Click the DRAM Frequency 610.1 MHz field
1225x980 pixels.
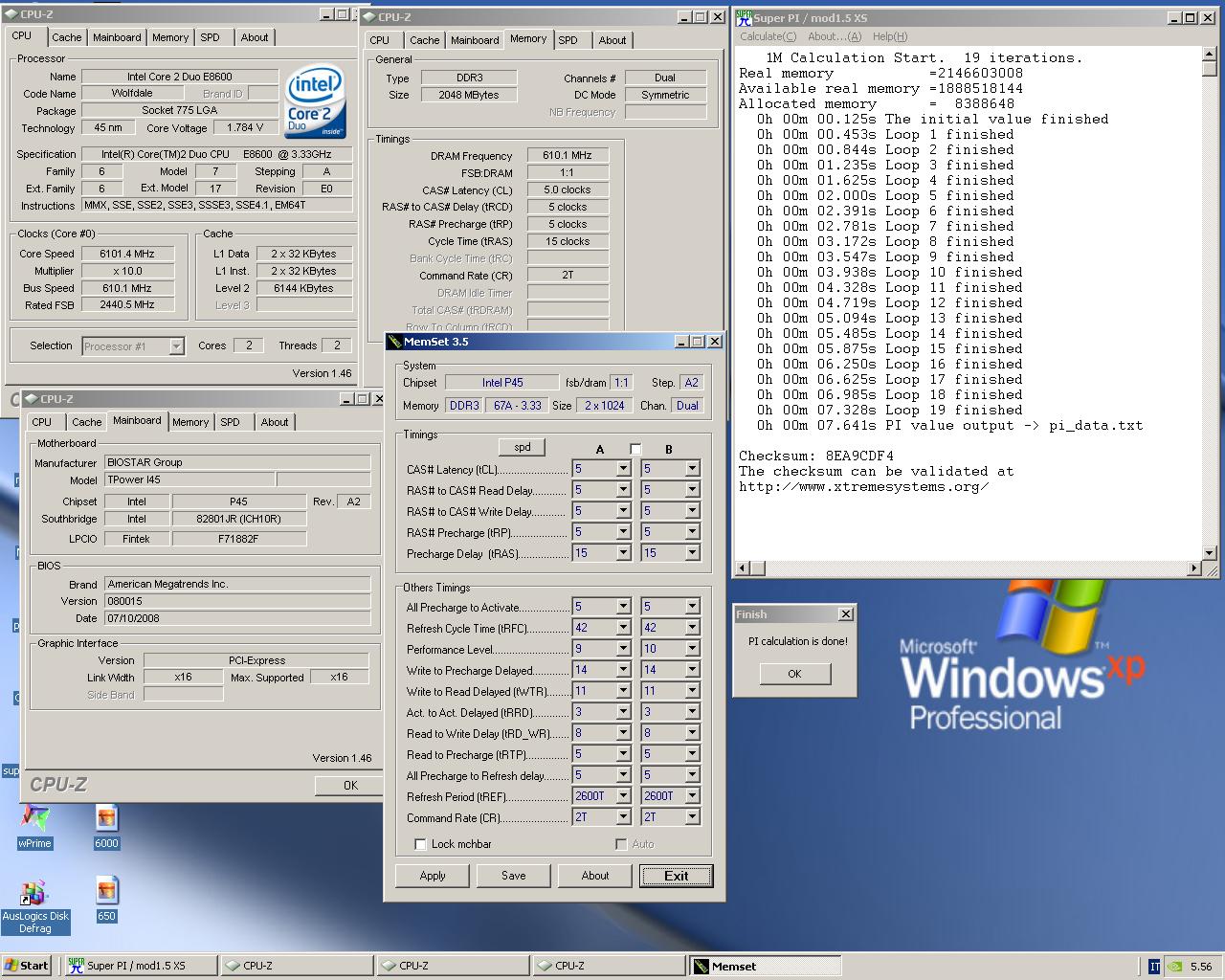tap(568, 155)
